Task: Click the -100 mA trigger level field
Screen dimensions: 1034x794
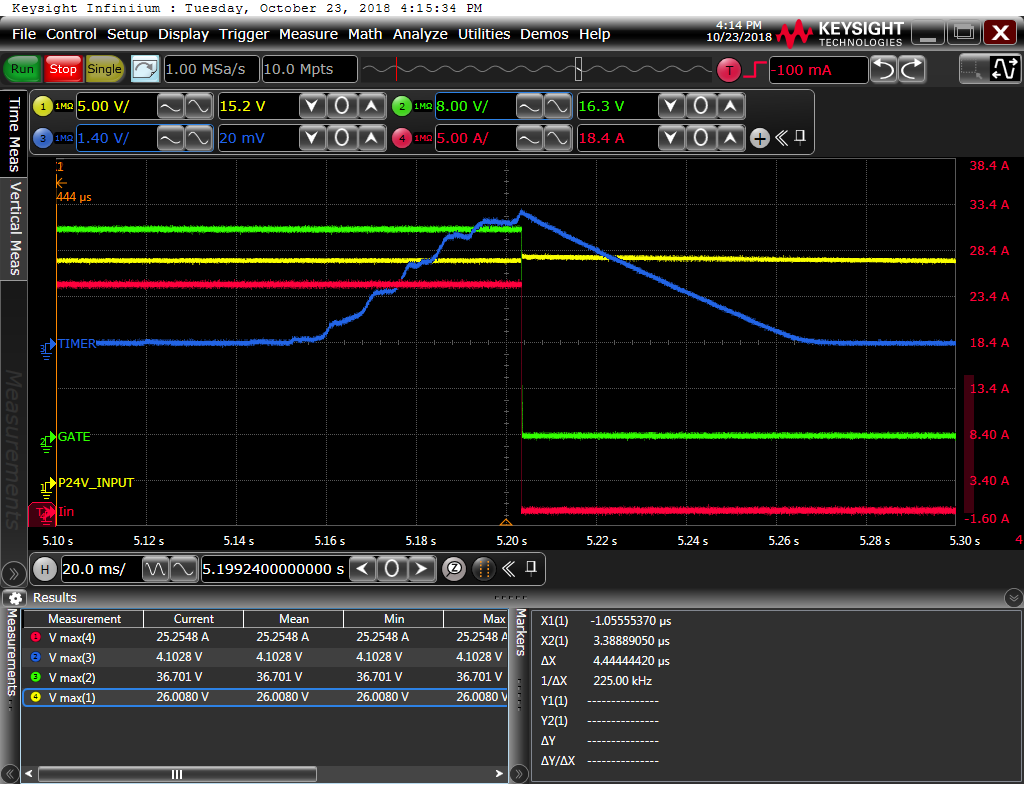Action: [x=818, y=70]
